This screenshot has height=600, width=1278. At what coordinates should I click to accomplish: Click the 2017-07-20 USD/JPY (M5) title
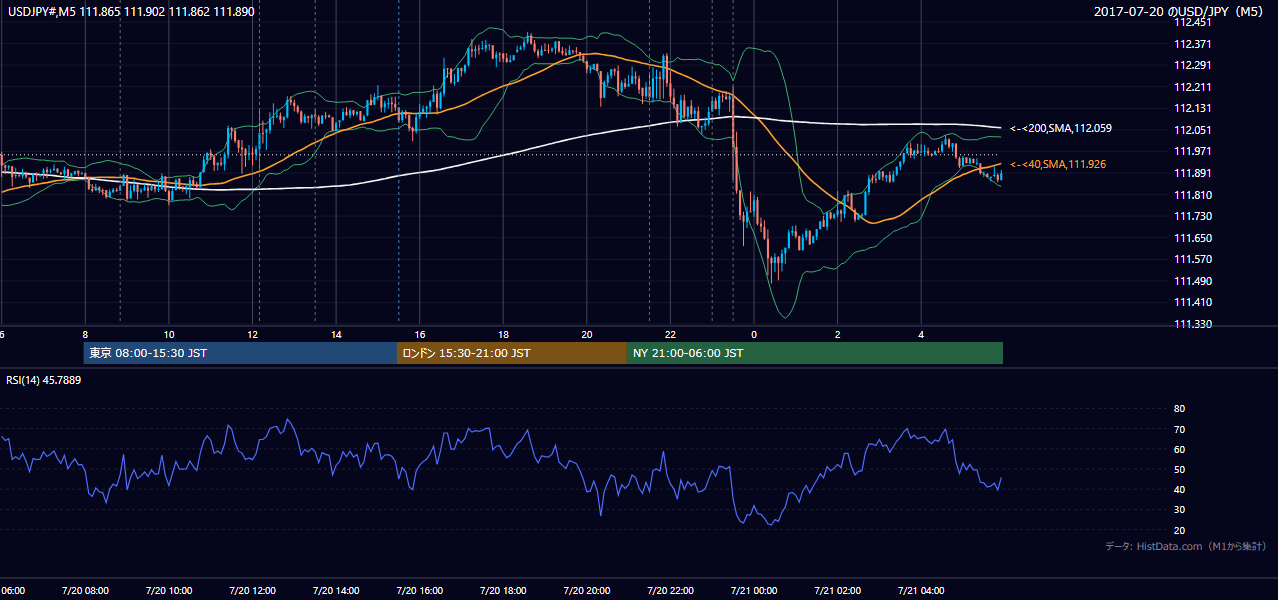(1180, 11)
